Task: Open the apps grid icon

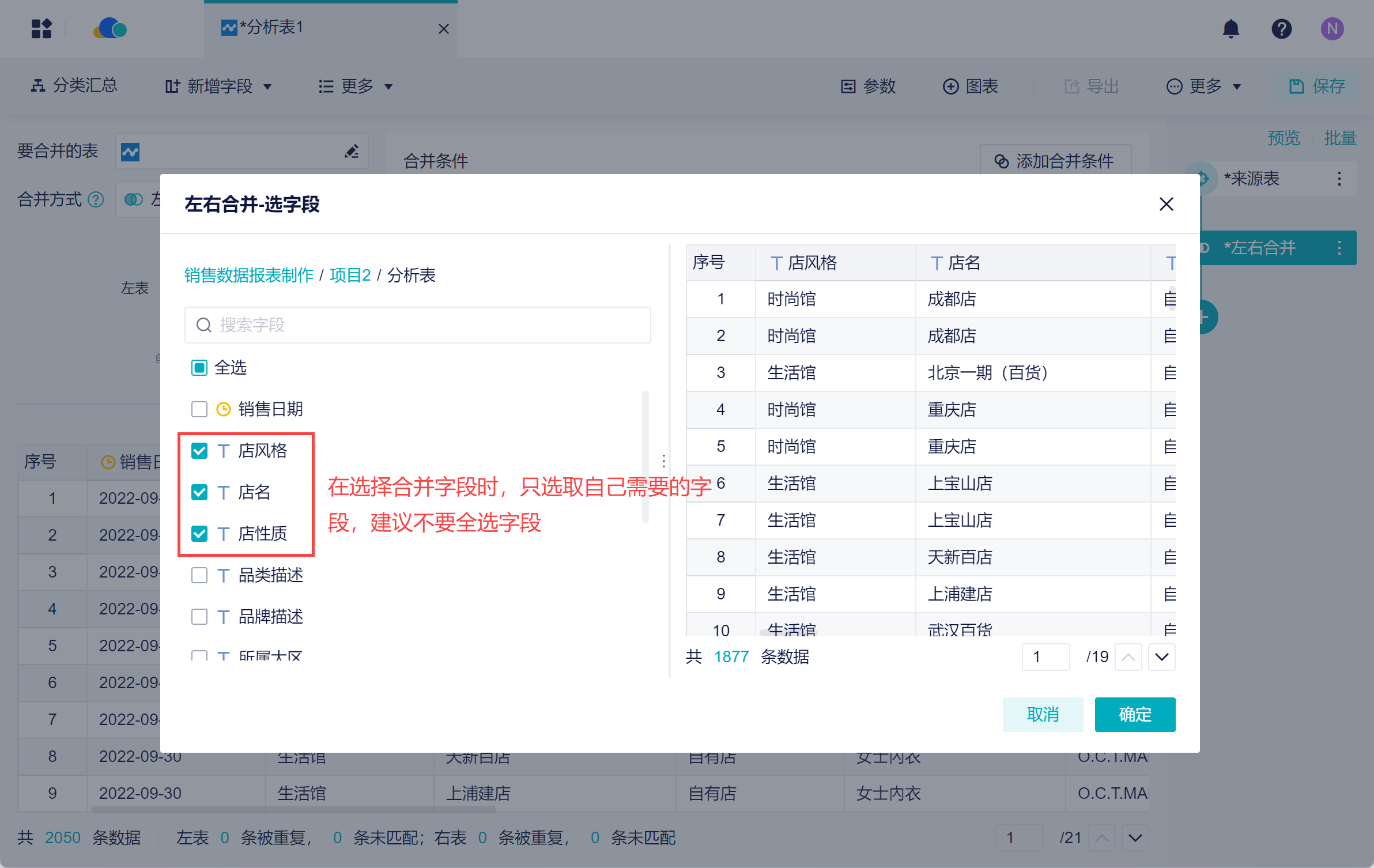Action: pyautogui.click(x=41, y=28)
